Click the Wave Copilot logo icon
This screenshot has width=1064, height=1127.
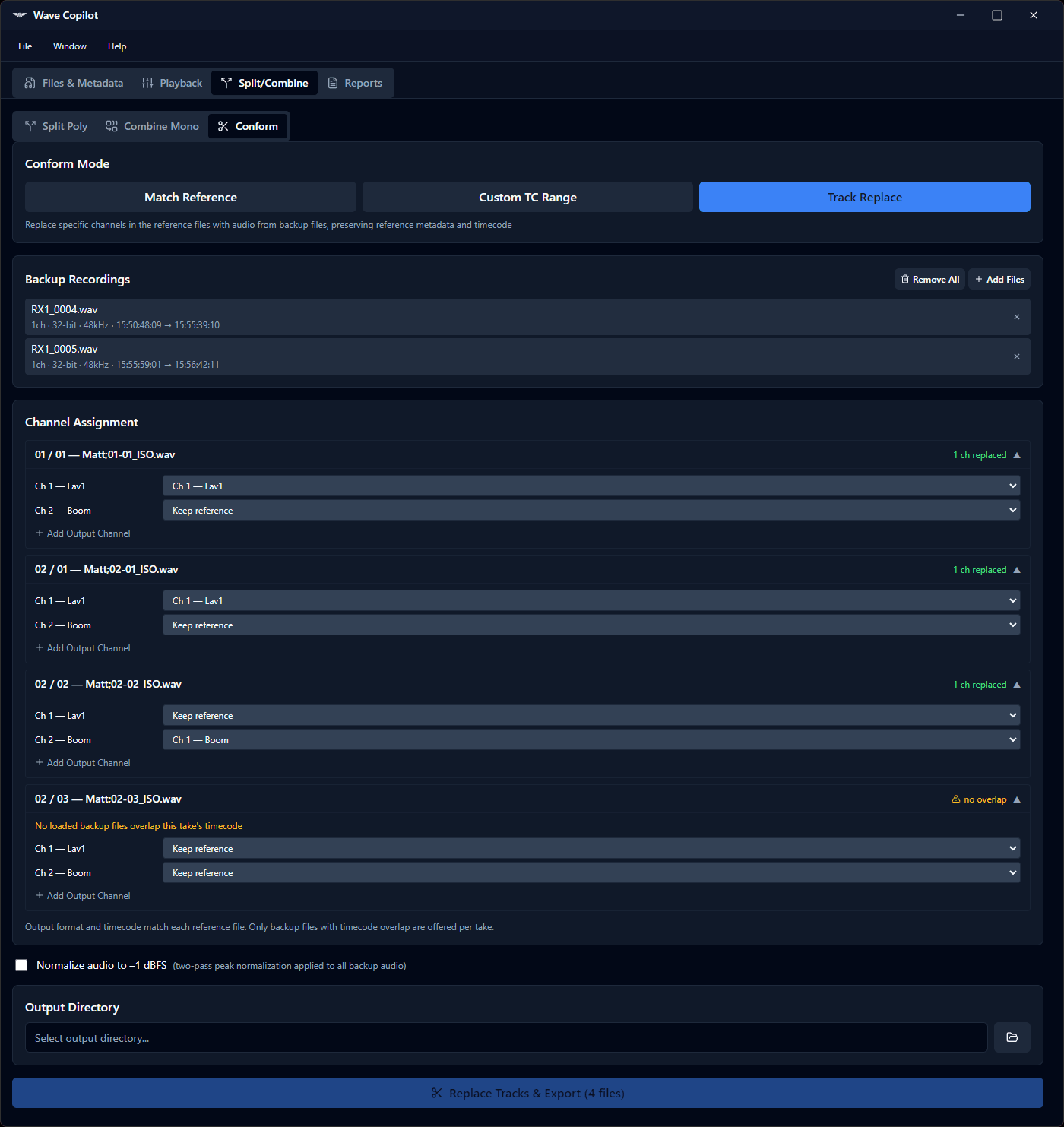tap(19, 15)
